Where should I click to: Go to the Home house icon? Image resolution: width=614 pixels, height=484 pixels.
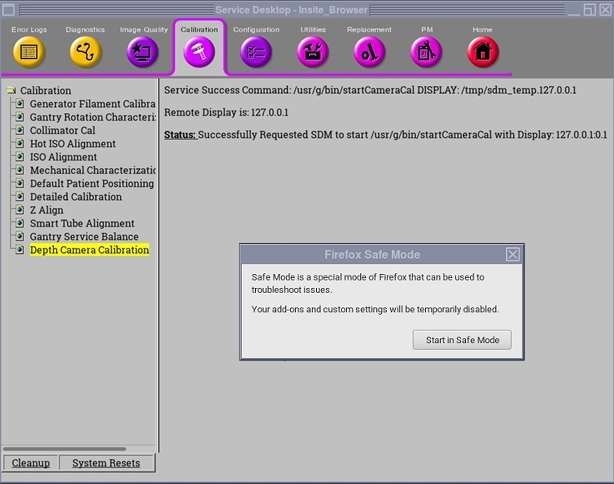[483, 51]
